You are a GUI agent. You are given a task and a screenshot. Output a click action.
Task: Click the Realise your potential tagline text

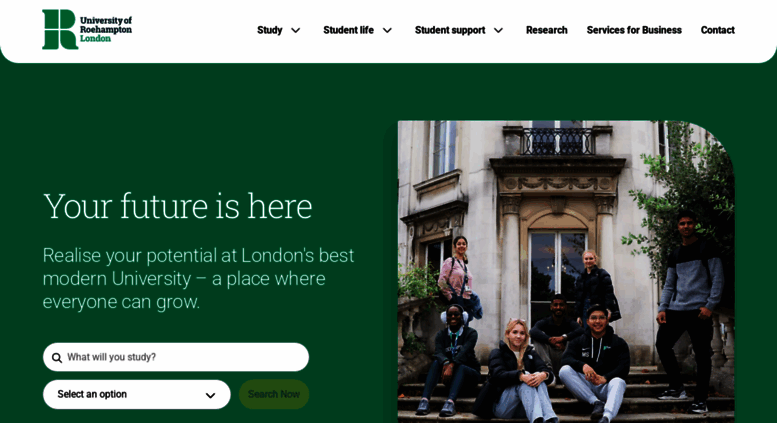tap(198, 278)
